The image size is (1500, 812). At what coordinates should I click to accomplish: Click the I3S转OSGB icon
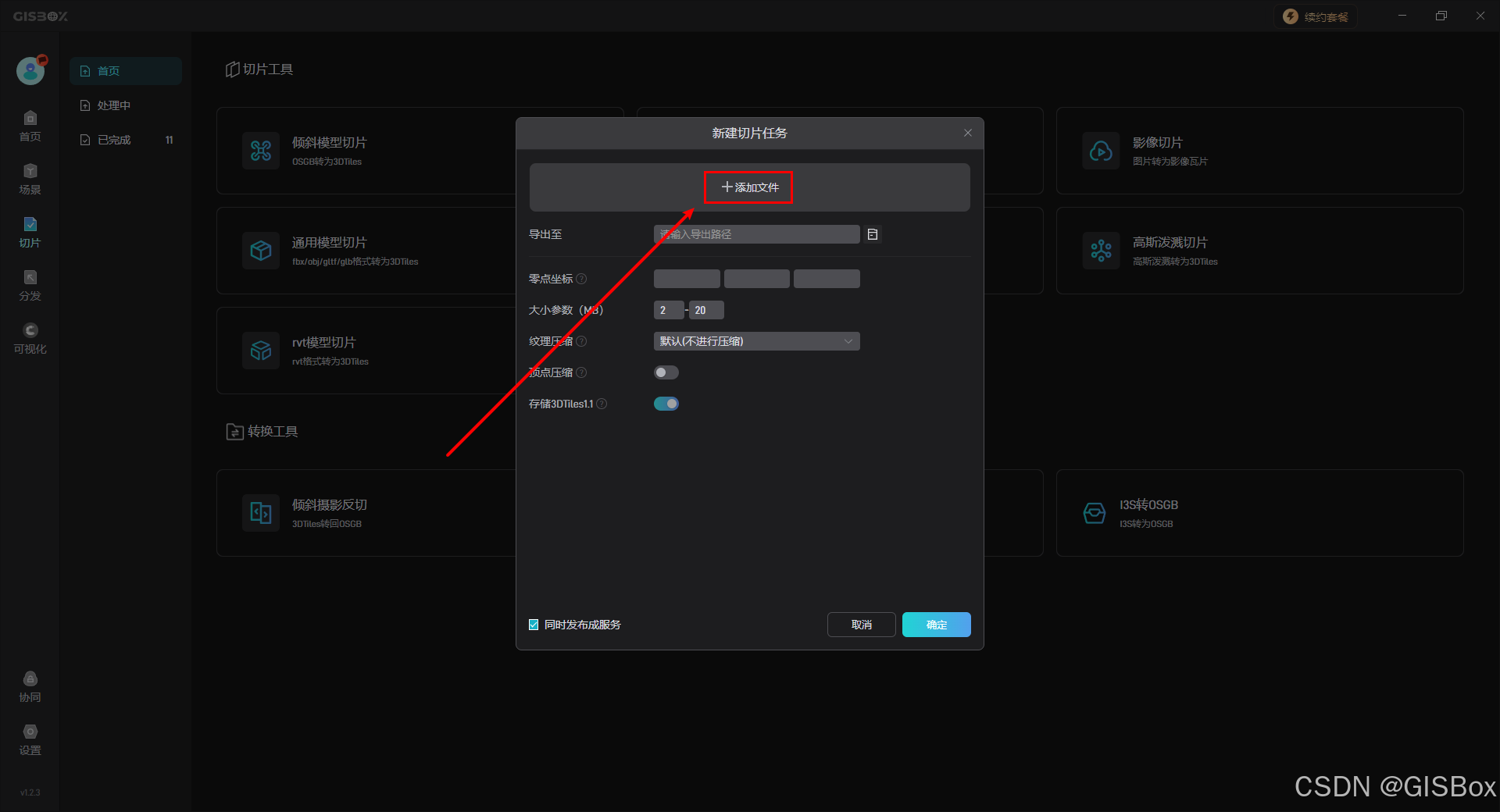point(1095,513)
